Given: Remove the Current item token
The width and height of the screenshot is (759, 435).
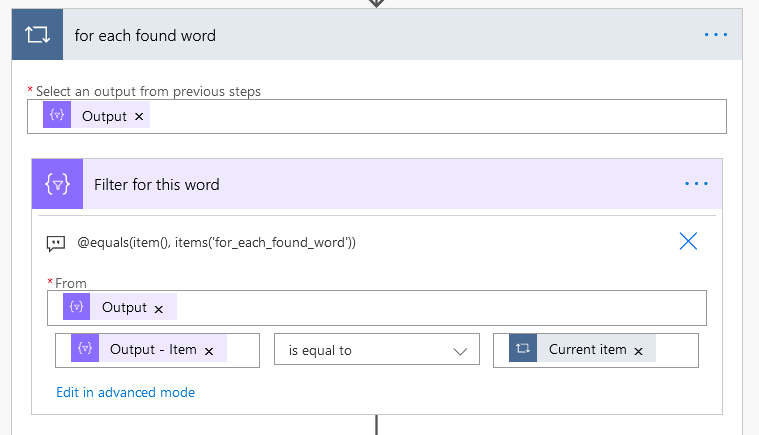Looking at the screenshot, I should coord(638,351).
